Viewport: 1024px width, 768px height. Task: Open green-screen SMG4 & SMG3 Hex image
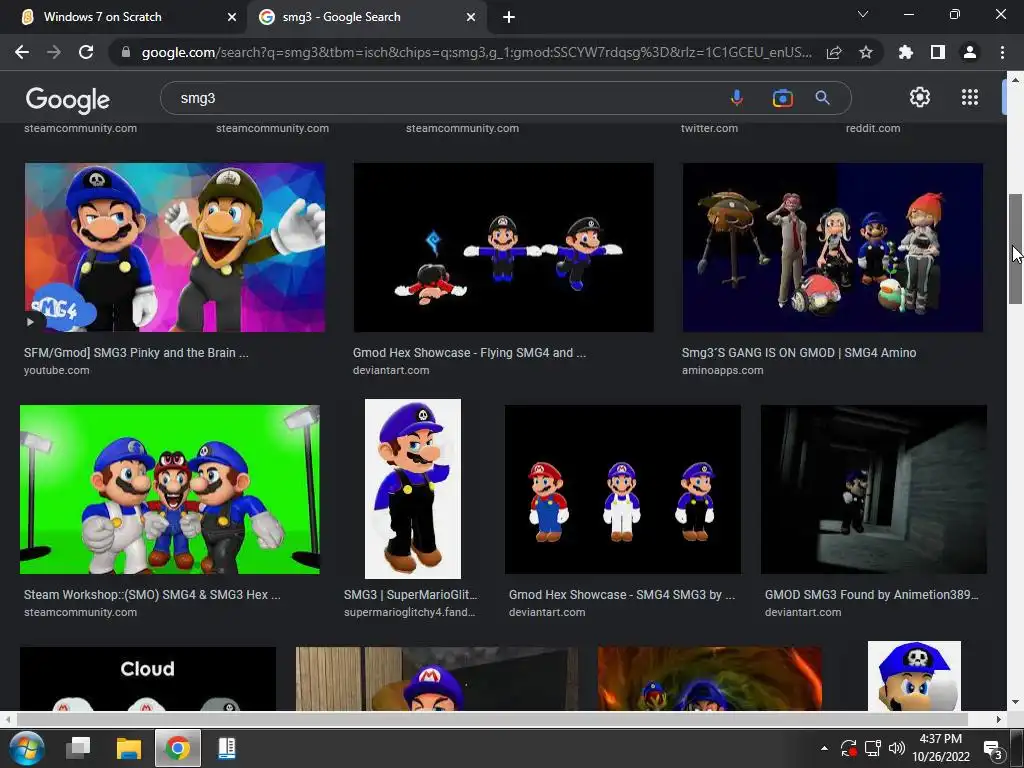click(170, 489)
